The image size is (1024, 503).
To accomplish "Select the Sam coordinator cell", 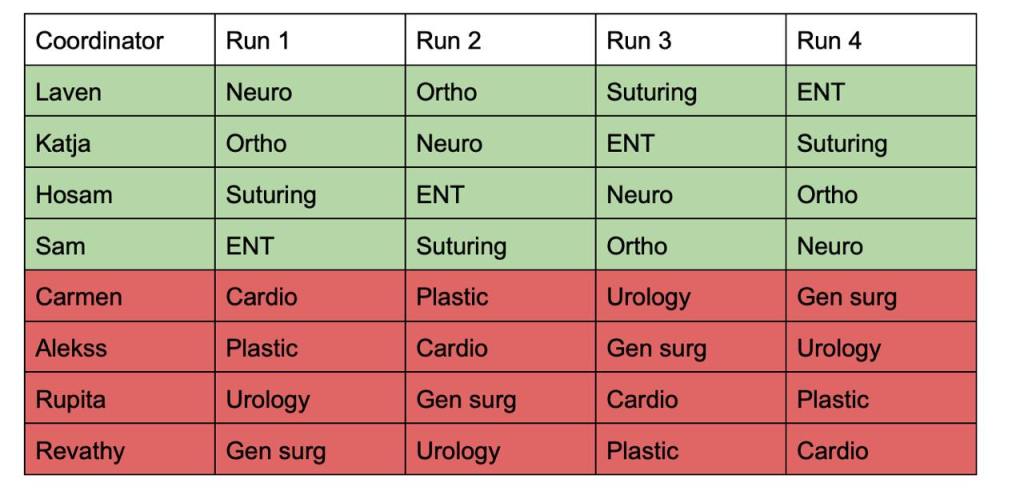I will coord(119,245).
